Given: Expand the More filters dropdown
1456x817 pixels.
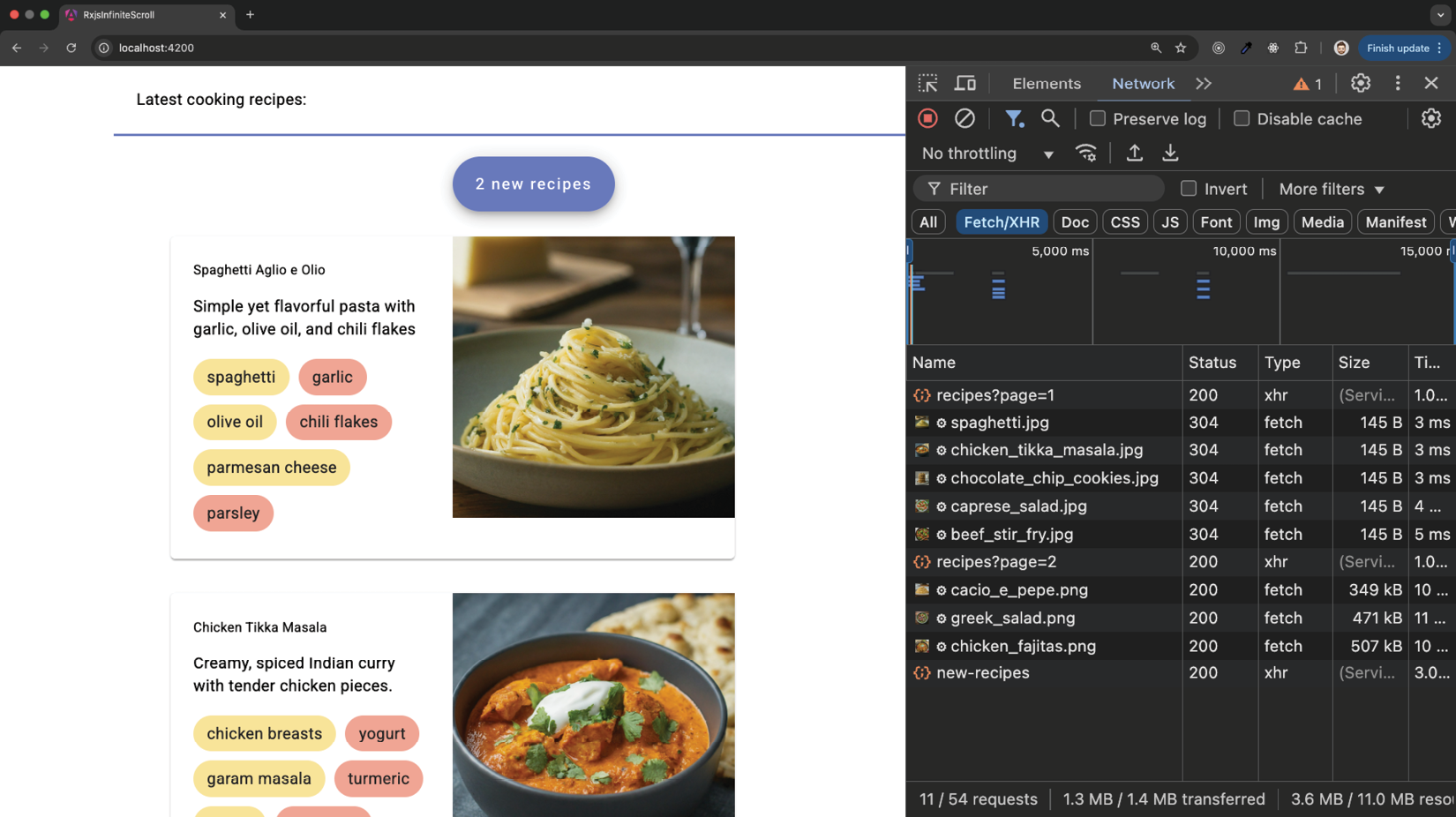Looking at the screenshot, I should 1332,189.
